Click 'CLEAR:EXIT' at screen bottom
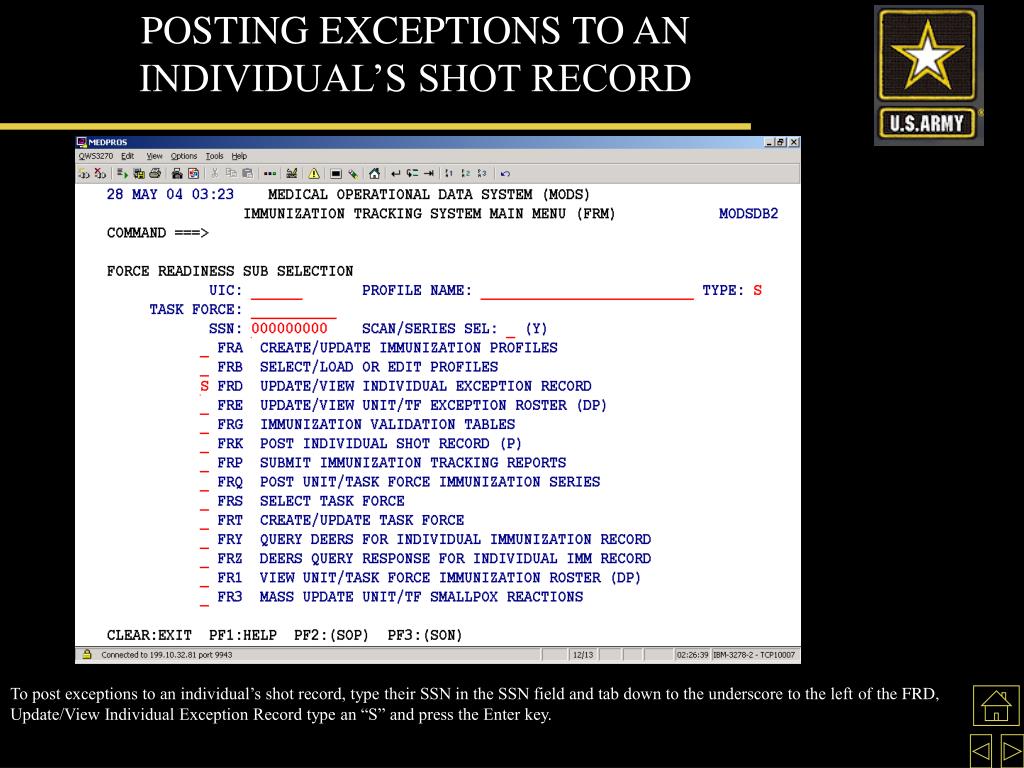Viewport: 1024px width, 768px height. pos(150,635)
